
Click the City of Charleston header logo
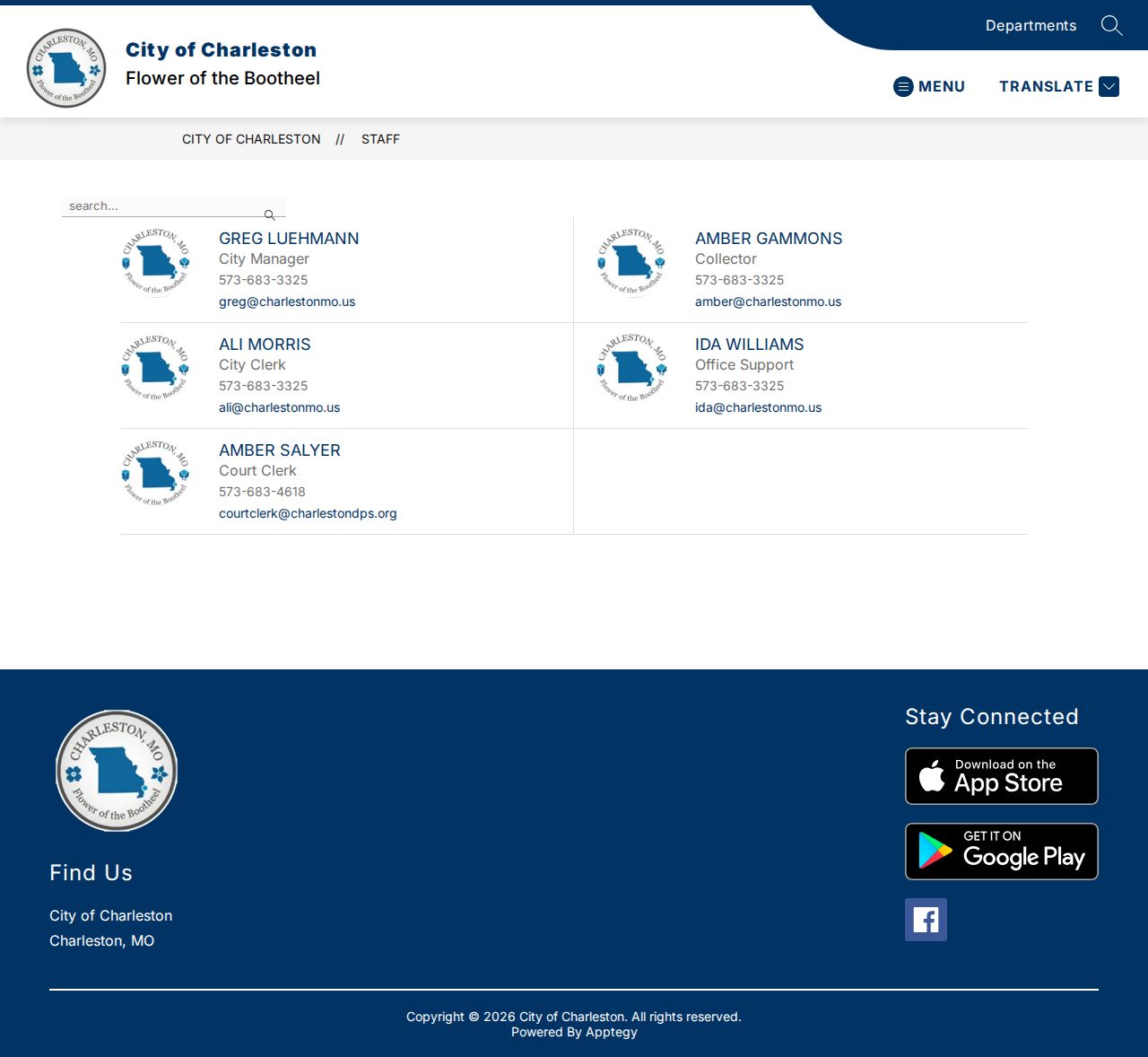(x=66, y=68)
